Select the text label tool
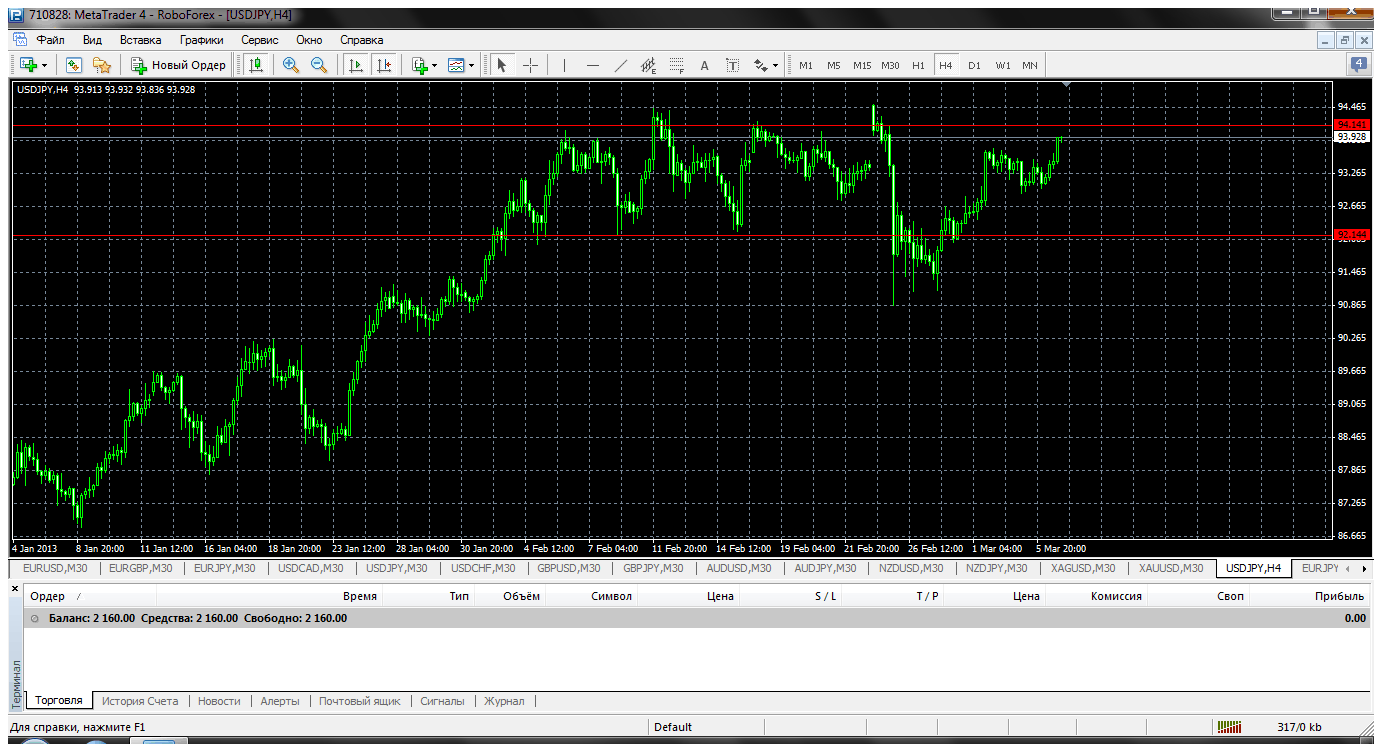This screenshot has width=1382, height=744. [732, 65]
